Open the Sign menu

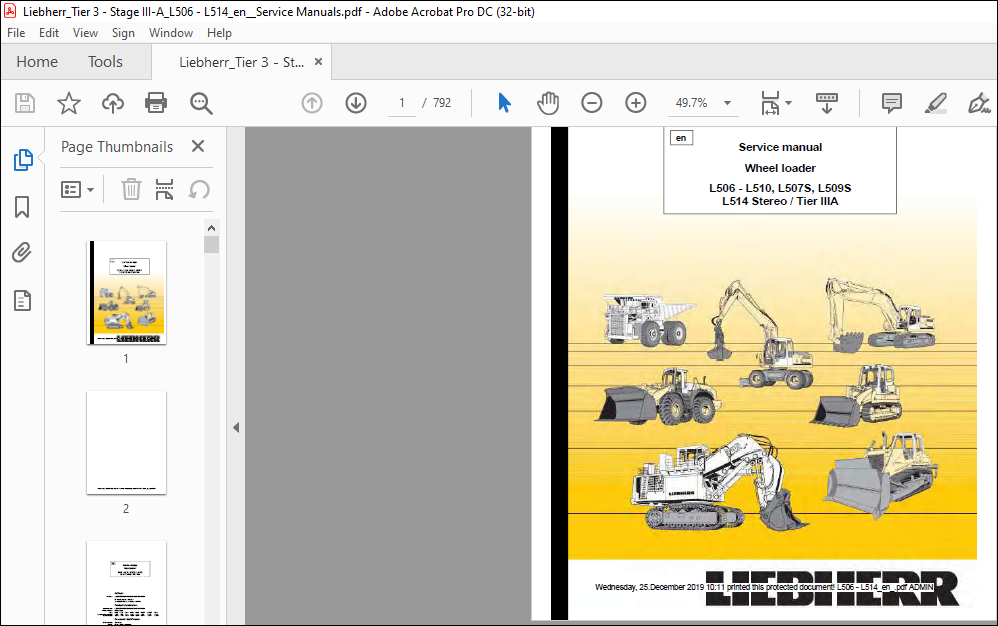click(123, 33)
